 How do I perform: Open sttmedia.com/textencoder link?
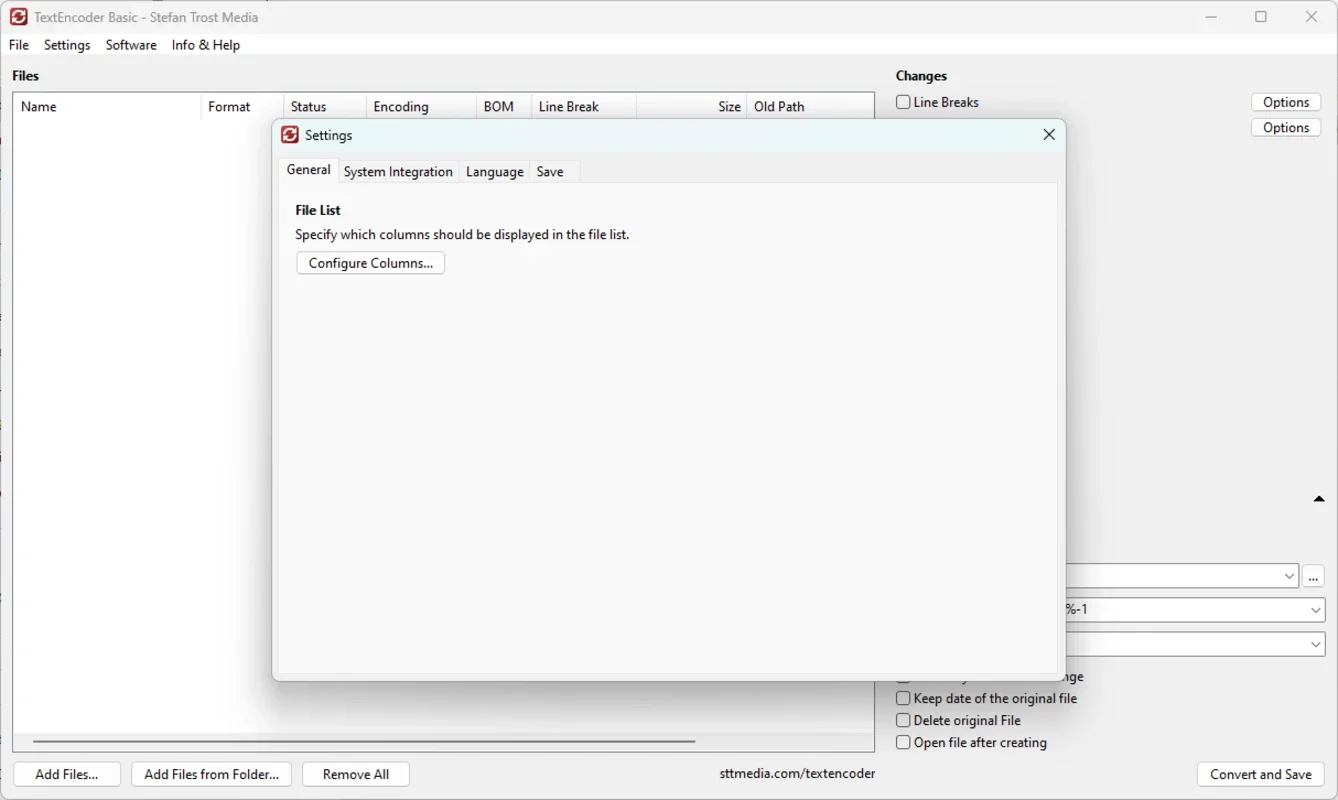coord(797,773)
